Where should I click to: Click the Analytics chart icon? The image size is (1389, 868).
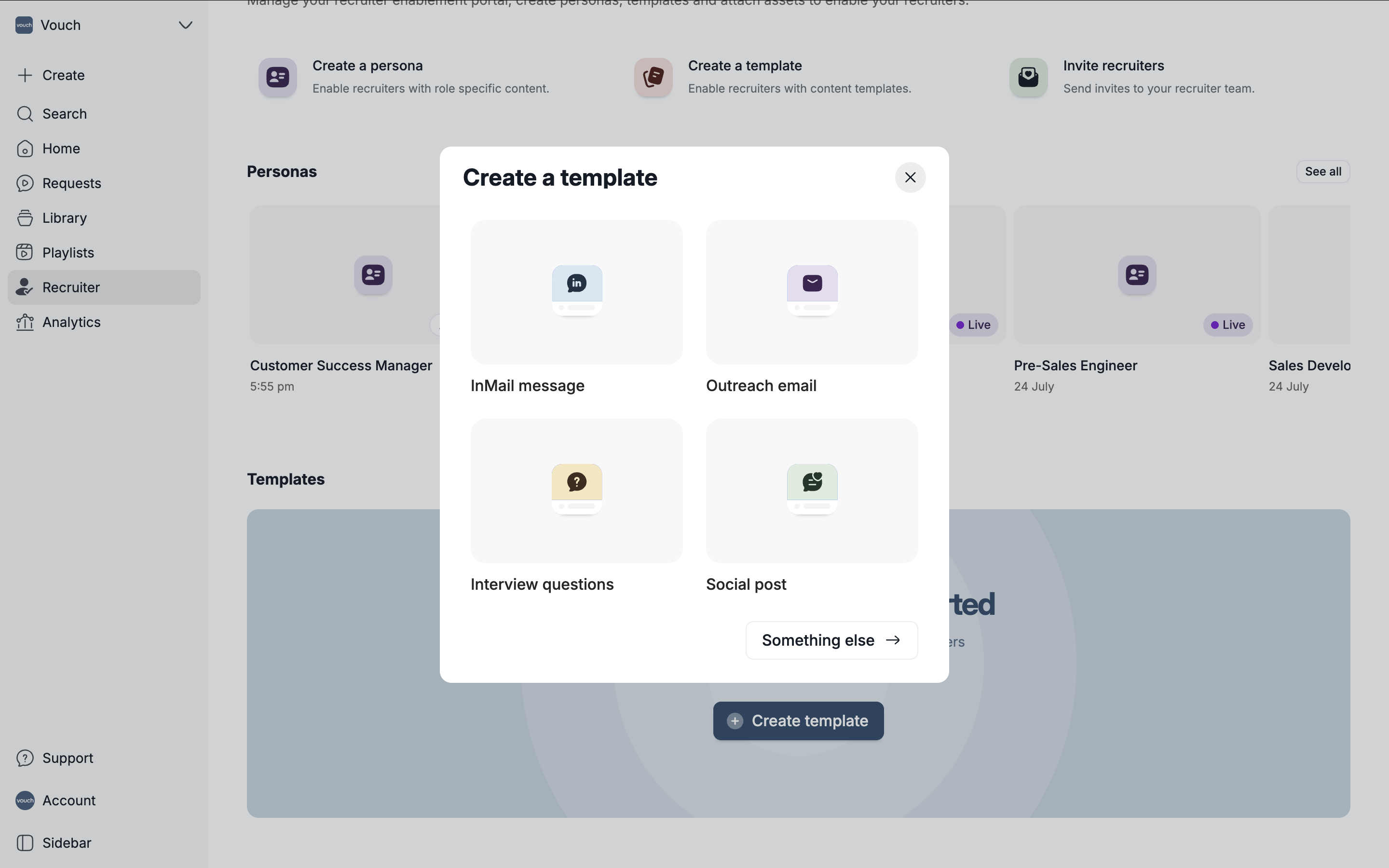click(x=25, y=322)
